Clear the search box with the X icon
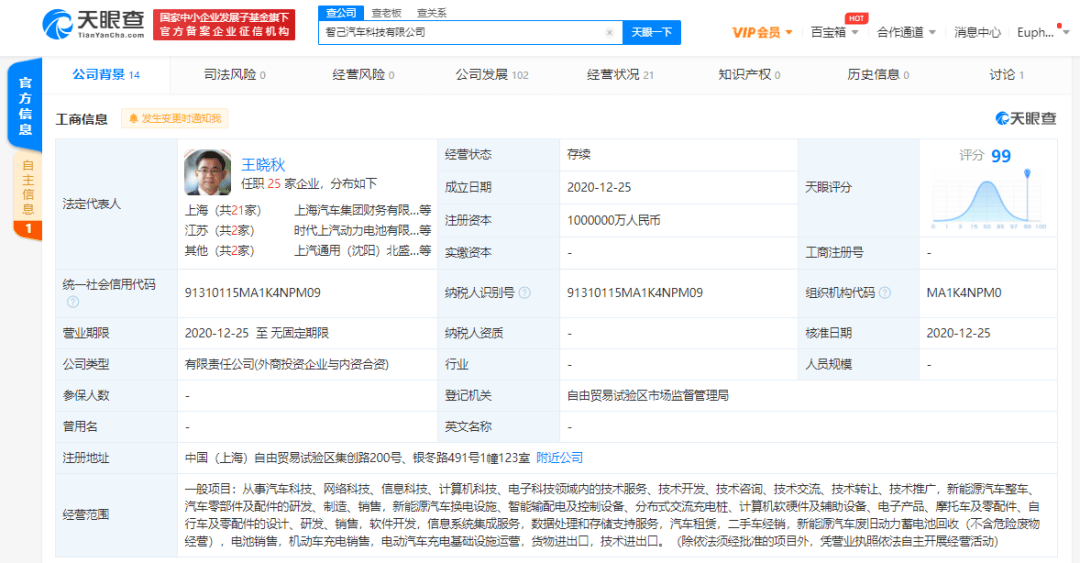Viewport: 1080px width, 563px height. [x=609, y=33]
